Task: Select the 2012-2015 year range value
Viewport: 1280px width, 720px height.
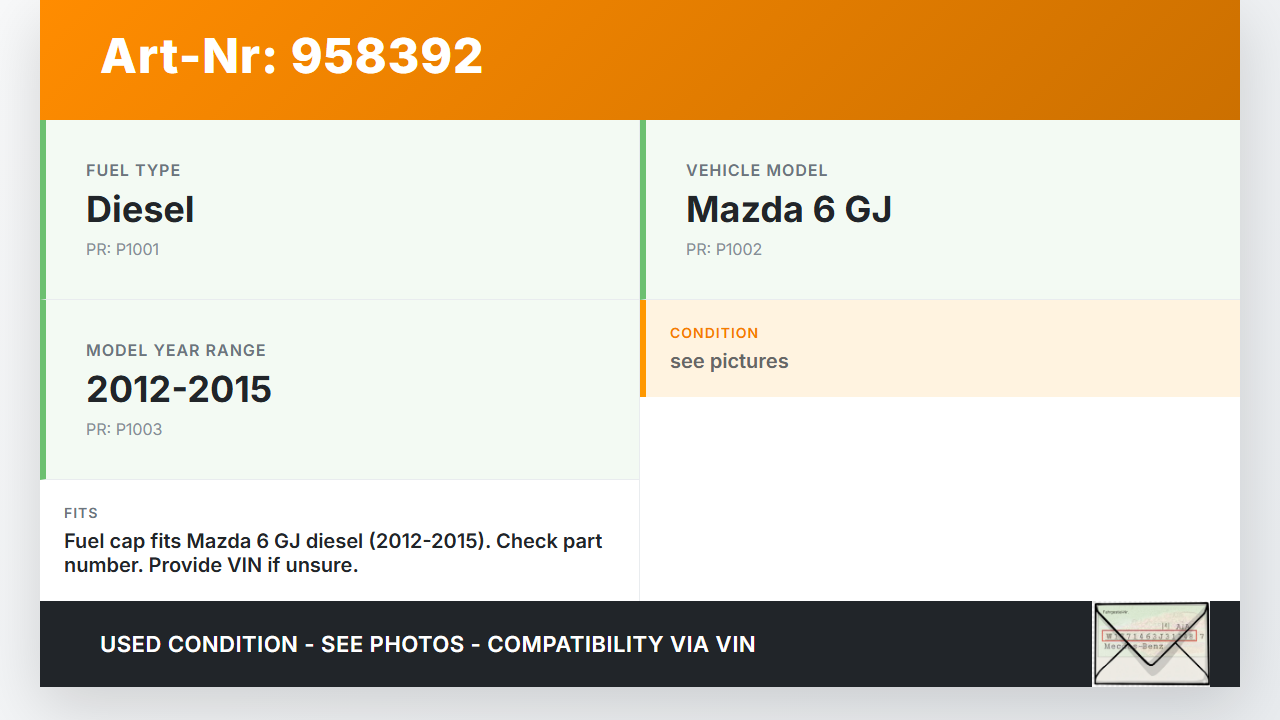Action: pyautogui.click(x=179, y=389)
